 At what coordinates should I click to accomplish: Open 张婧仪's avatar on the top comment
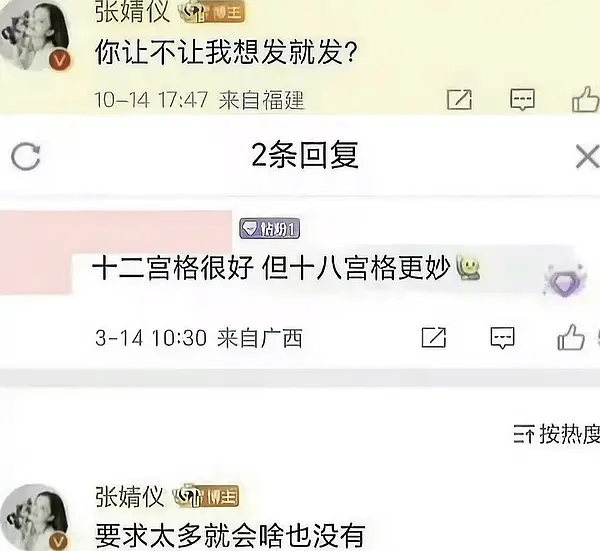tap(36, 35)
